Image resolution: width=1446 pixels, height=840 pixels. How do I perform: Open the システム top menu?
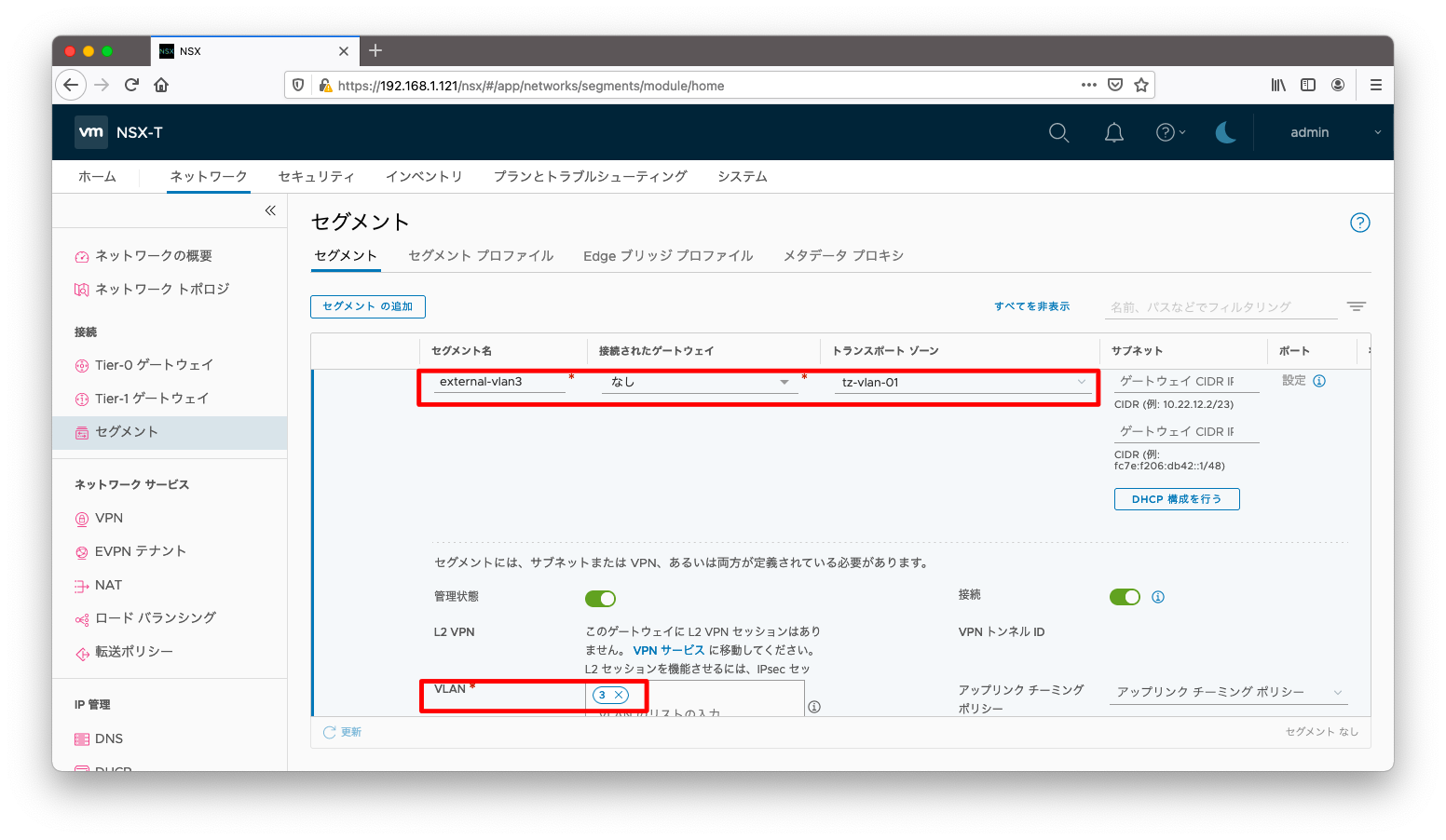(x=743, y=176)
